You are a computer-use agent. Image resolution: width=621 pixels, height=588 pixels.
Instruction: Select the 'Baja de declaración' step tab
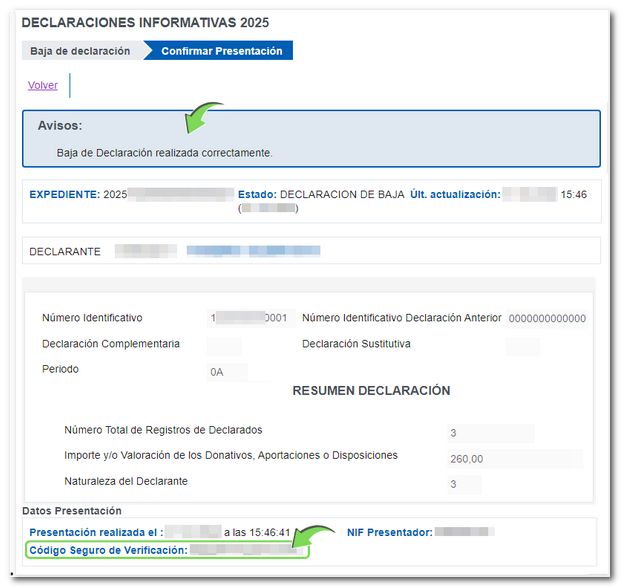tap(79, 51)
